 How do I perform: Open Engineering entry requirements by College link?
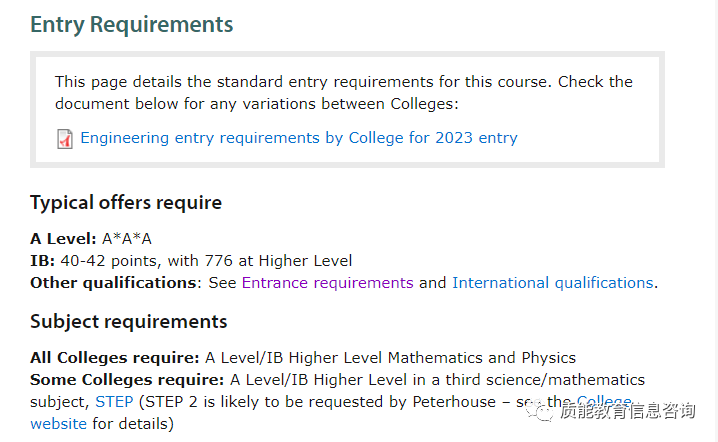pyautogui.click(x=299, y=138)
